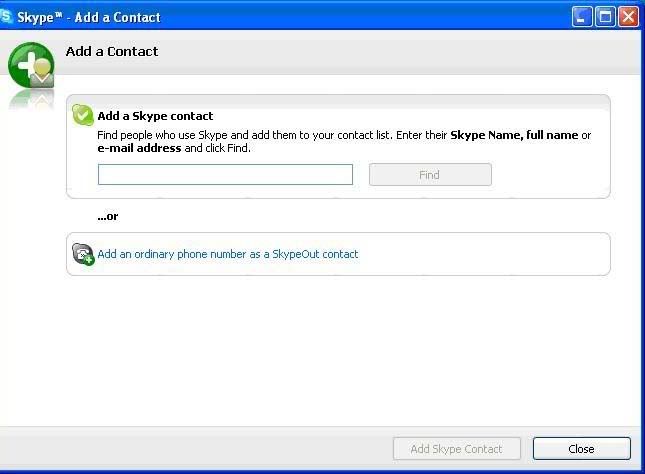The height and width of the screenshot is (474, 645).
Task: Maximize the Add a Contact window
Action: tap(605, 17)
